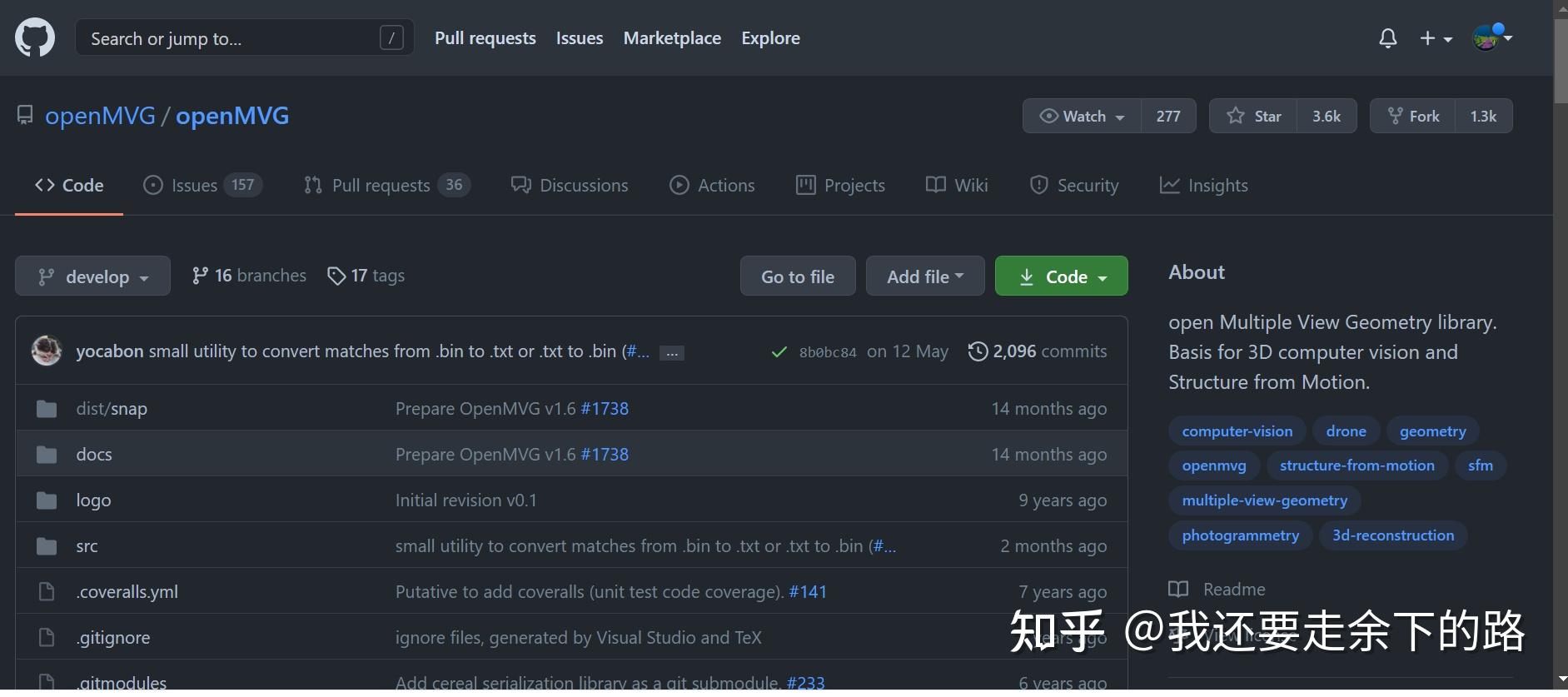Click the green commit status checkmark

click(779, 352)
